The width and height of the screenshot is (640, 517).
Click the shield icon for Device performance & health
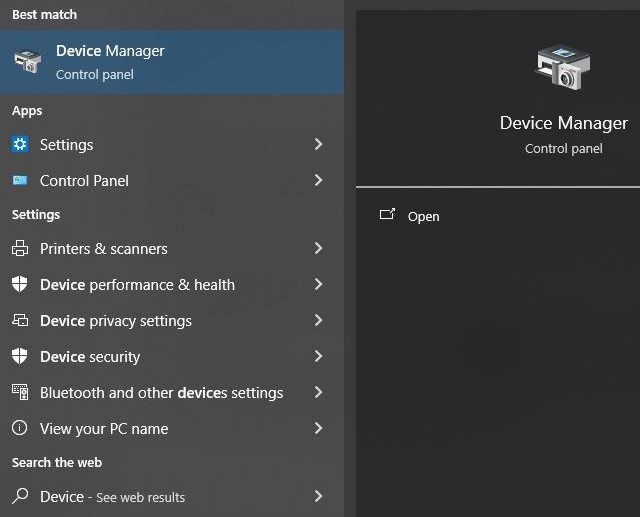coord(20,284)
